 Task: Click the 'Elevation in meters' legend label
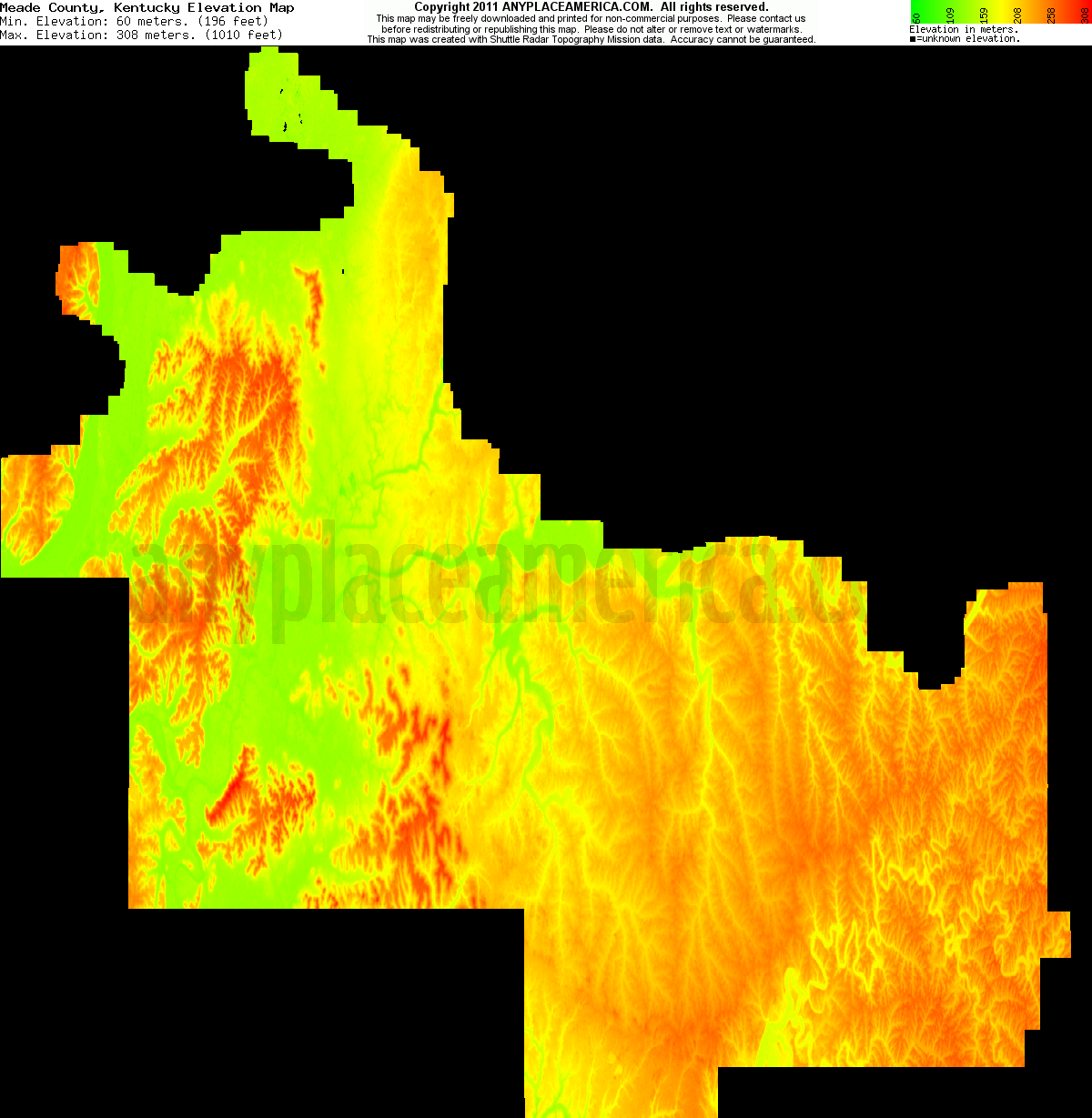coord(963,28)
